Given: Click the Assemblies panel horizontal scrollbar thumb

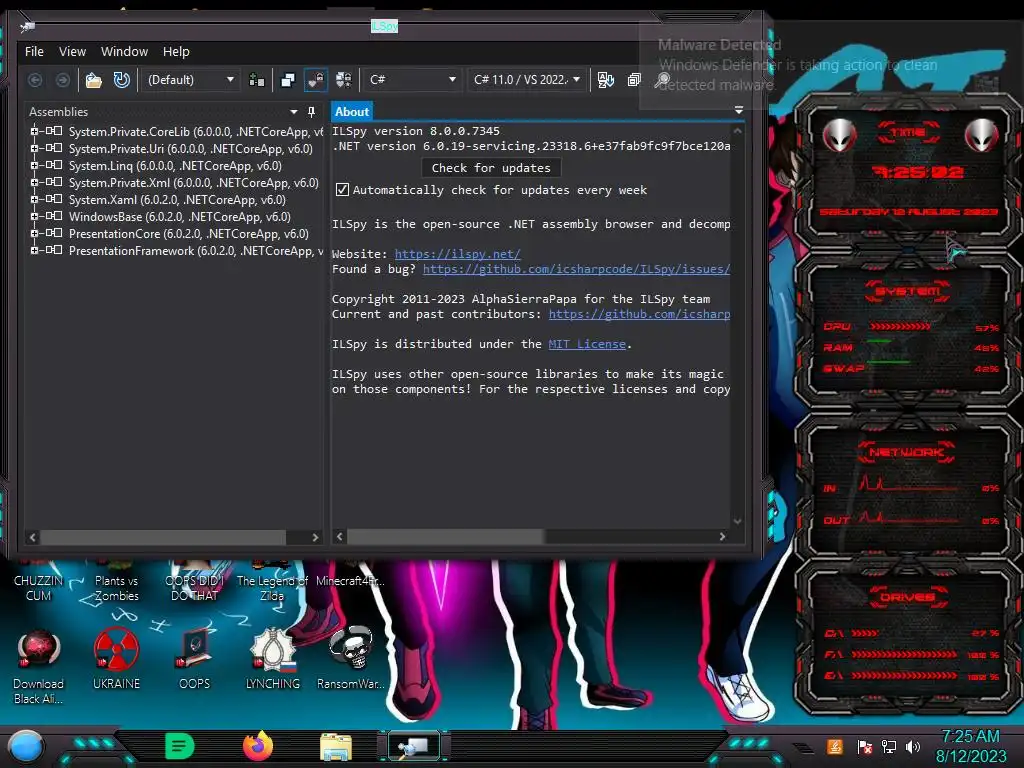Looking at the screenshot, I should pos(163,537).
